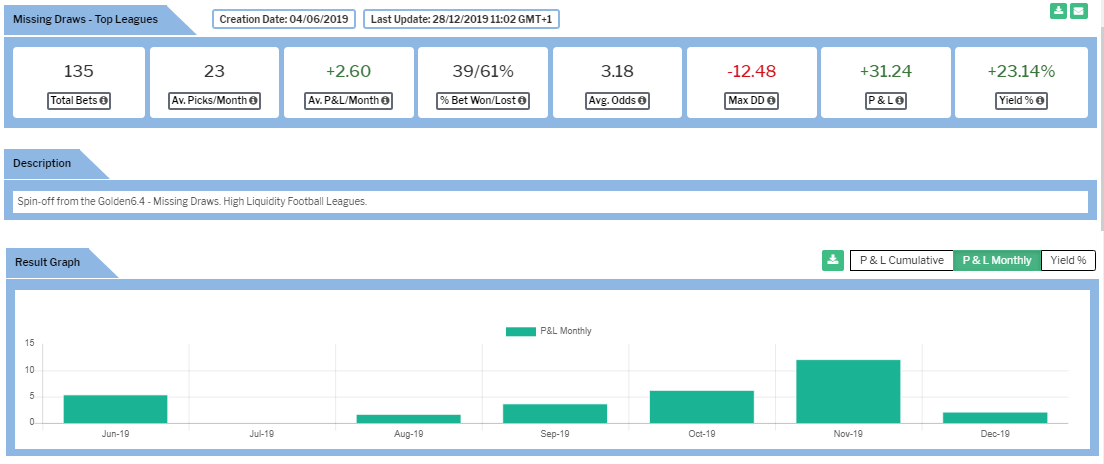Click info icon next to Max DD
Image resolution: width=1104 pixels, height=464 pixels.
(771, 101)
